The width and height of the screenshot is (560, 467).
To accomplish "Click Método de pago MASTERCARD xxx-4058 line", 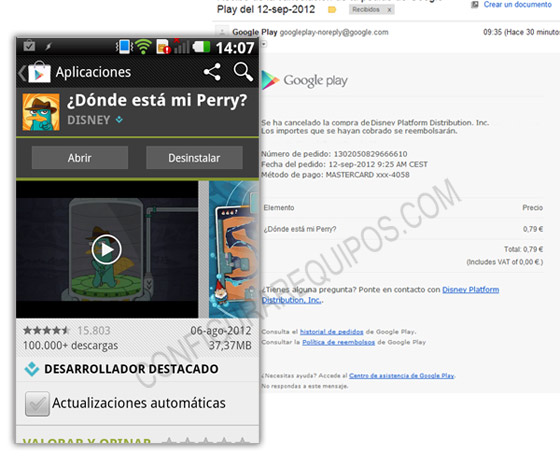I will 335,175.
